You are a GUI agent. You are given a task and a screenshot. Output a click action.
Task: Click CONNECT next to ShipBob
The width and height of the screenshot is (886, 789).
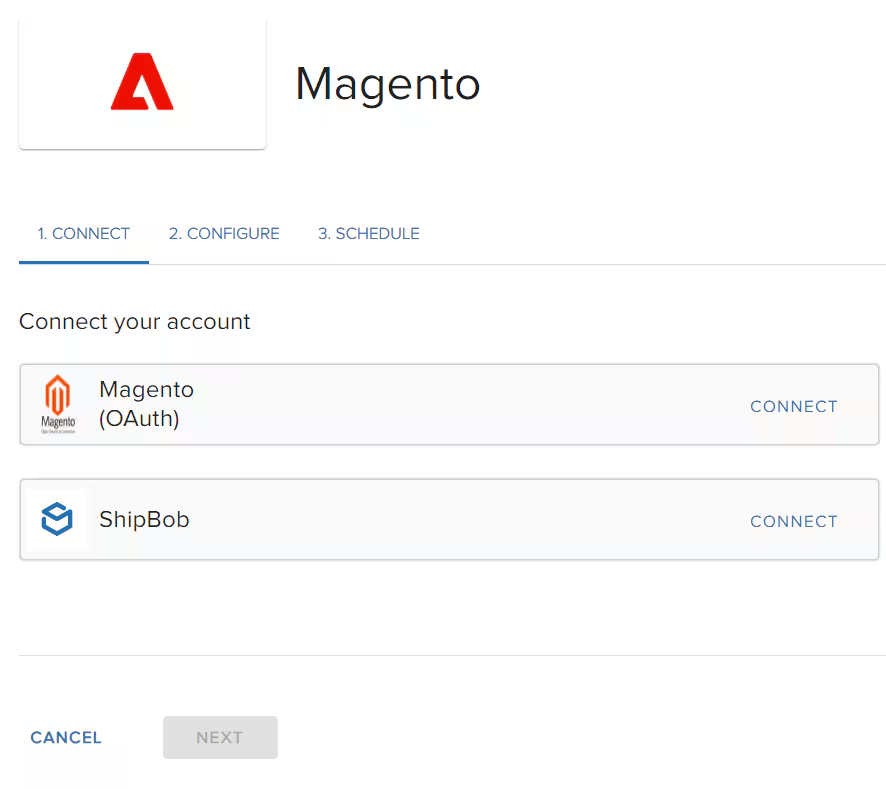point(793,521)
